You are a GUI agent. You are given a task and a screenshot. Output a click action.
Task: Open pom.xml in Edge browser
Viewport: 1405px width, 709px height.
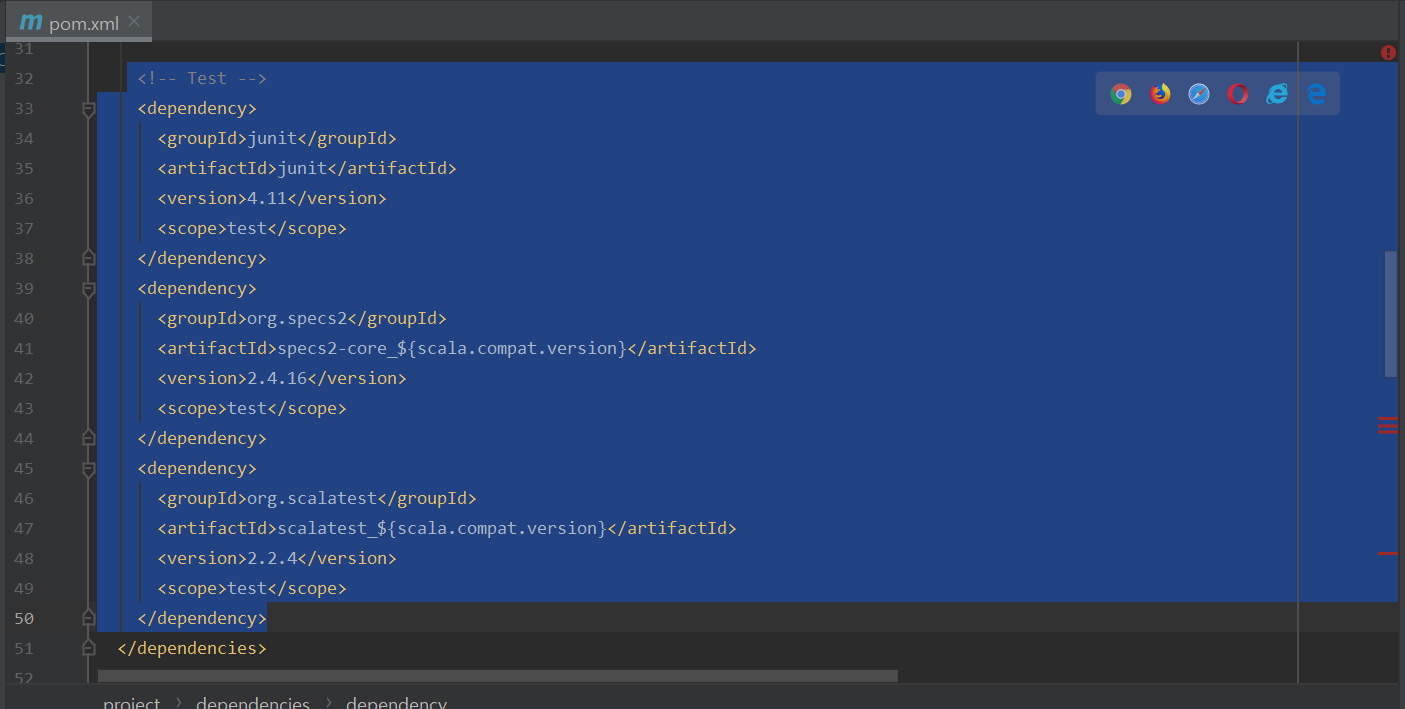[x=1316, y=94]
